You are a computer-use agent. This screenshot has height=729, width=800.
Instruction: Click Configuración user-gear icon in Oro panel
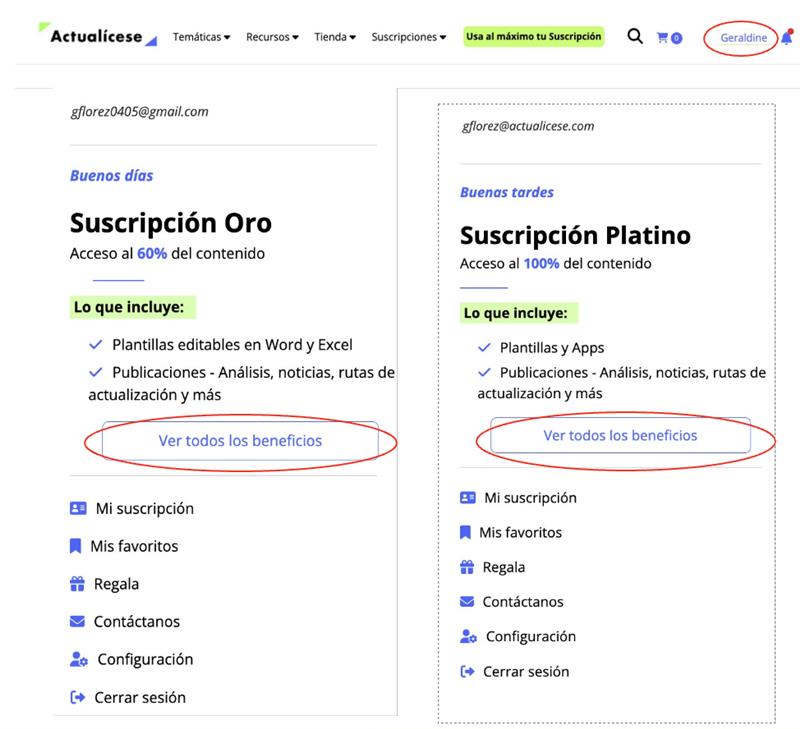pyautogui.click(x=79, y=659)
